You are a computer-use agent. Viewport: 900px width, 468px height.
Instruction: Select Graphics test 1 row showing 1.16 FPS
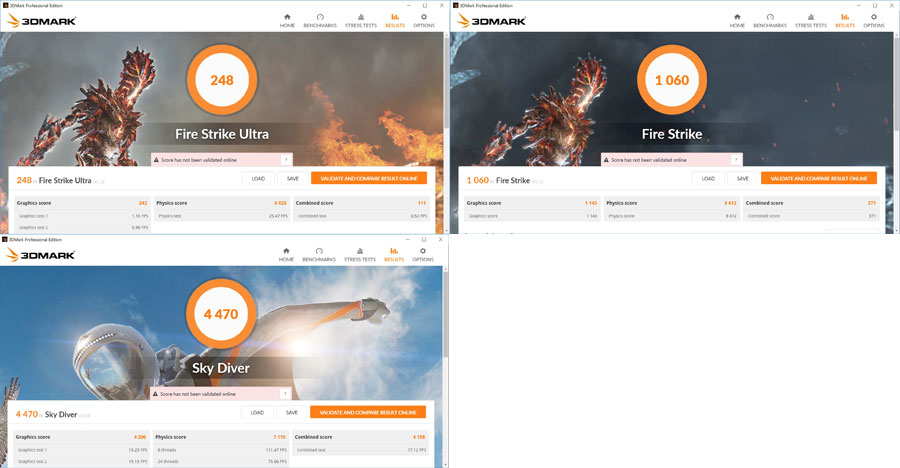[x=82, y=216]
